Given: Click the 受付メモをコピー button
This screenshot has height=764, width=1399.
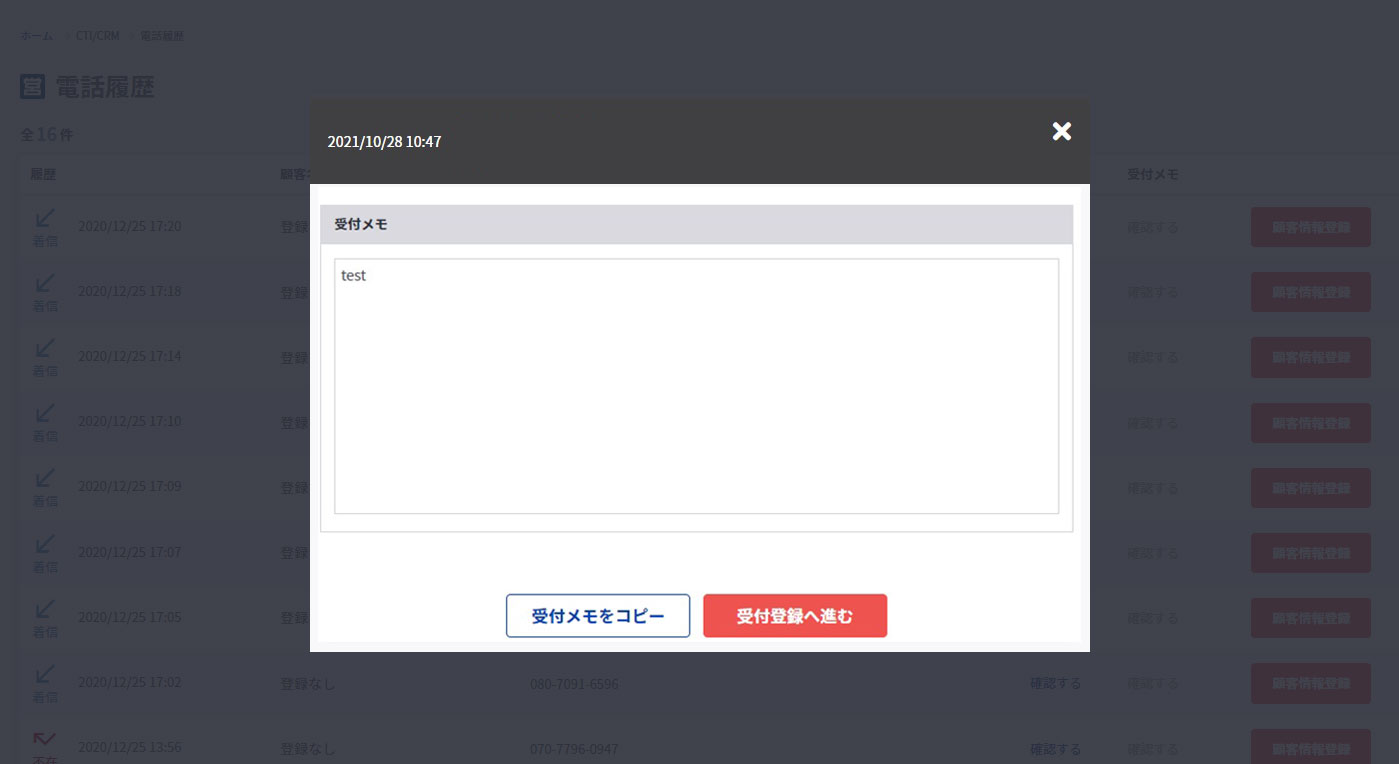Looking at the screenshot, I should (598, 616).
